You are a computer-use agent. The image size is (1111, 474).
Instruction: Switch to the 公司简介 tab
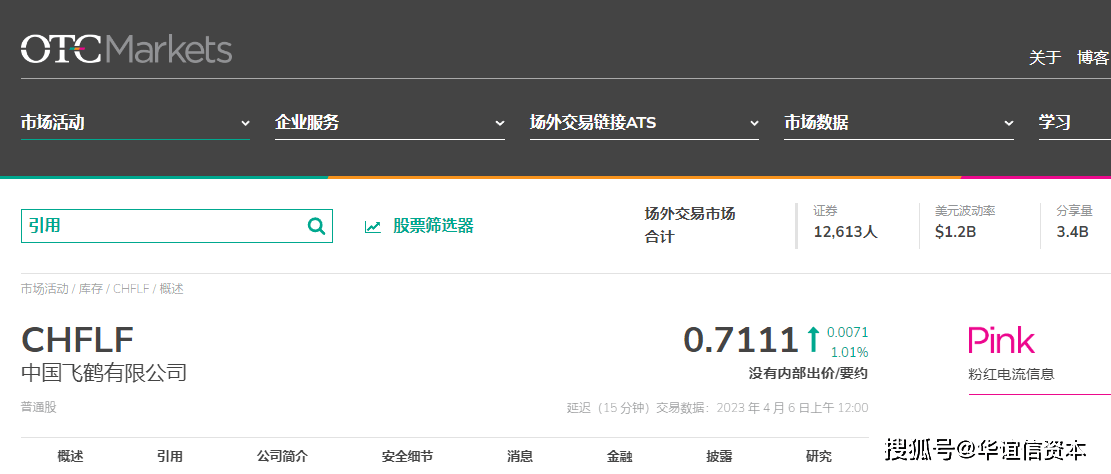(x=282, y=456)
